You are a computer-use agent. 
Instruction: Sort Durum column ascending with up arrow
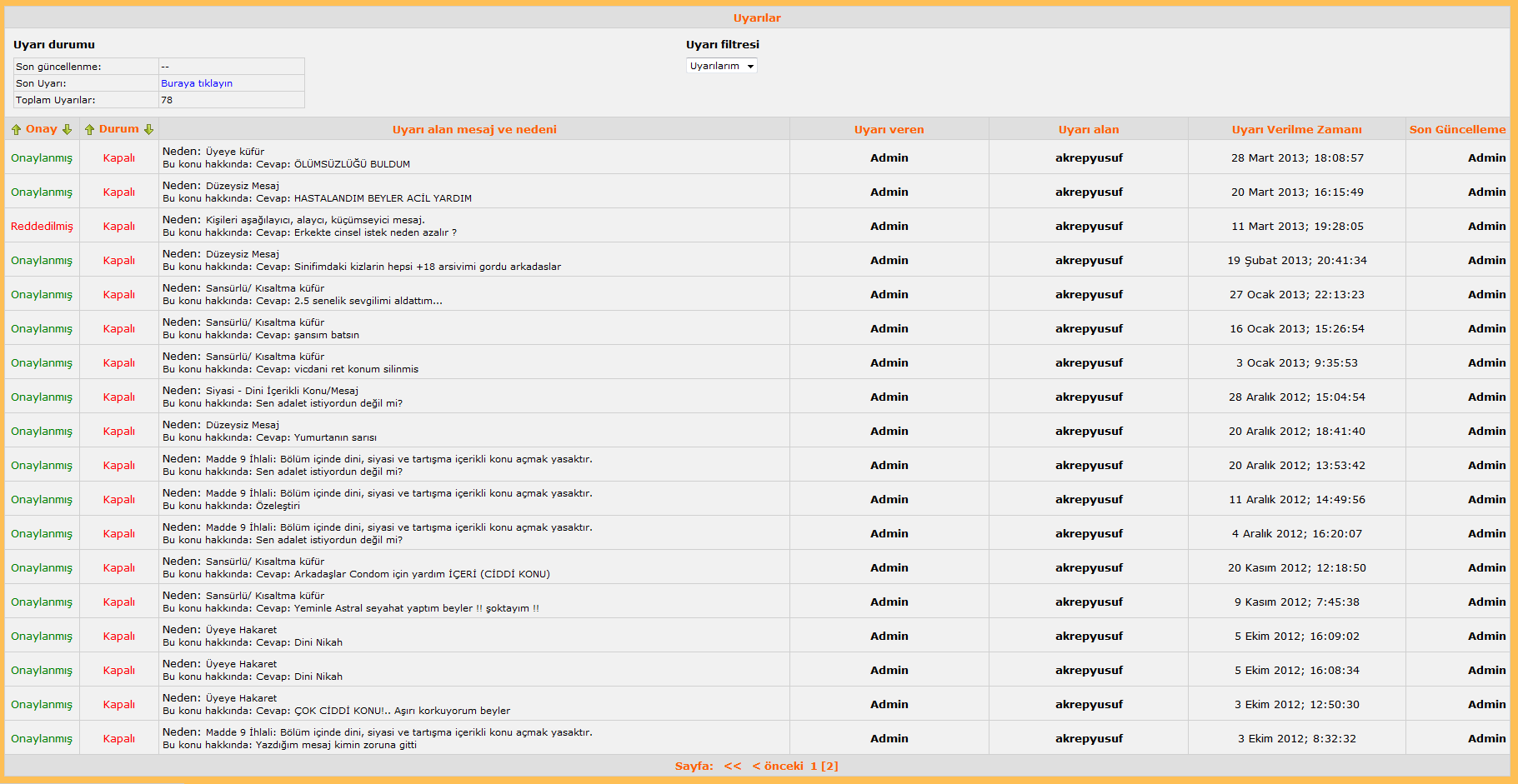tap(89, 129)
